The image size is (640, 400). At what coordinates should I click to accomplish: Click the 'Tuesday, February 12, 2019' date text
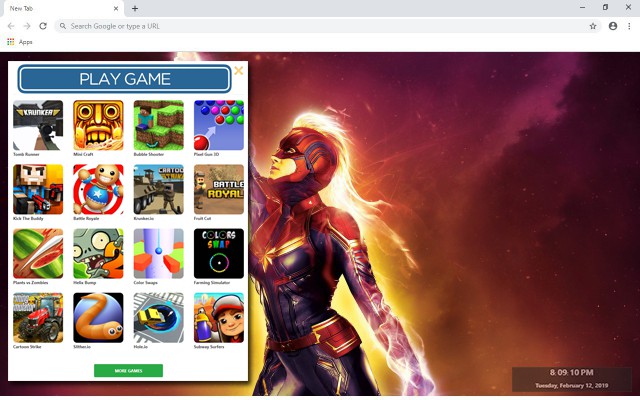coord(571,385)
